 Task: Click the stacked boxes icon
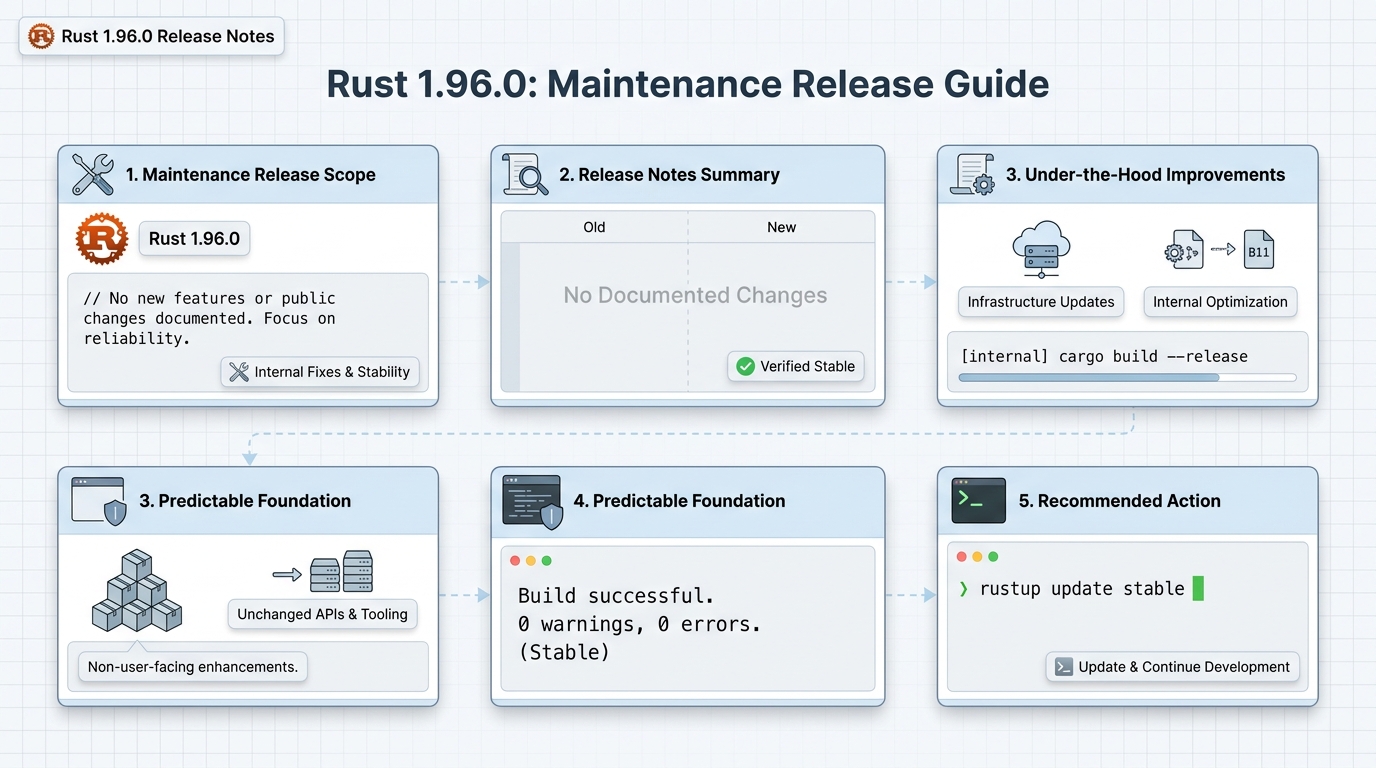coord(137,591)
